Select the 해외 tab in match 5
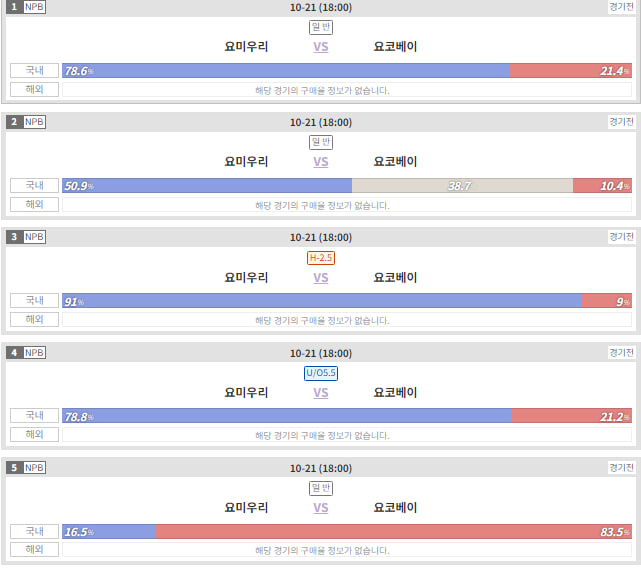The image size is (641, 572). point(34,550)
